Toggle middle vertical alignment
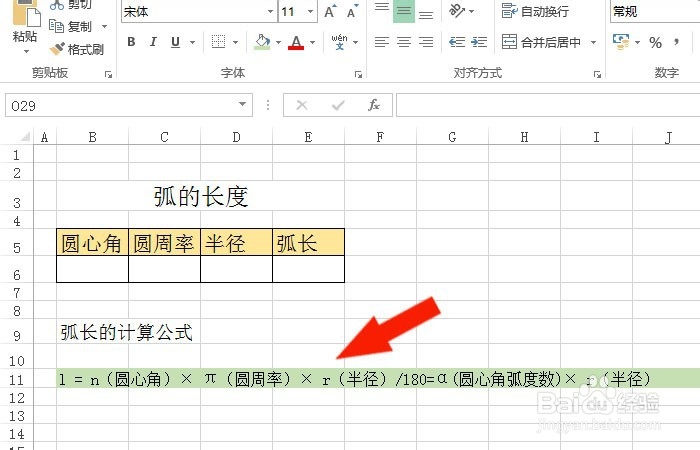This screenshot has height=450, width=700. (x=404, y=10)
